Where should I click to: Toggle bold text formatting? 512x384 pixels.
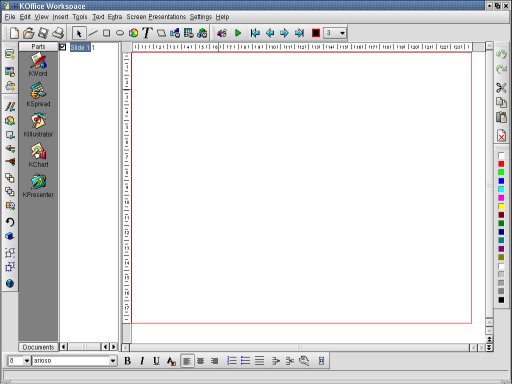point(127,361)
